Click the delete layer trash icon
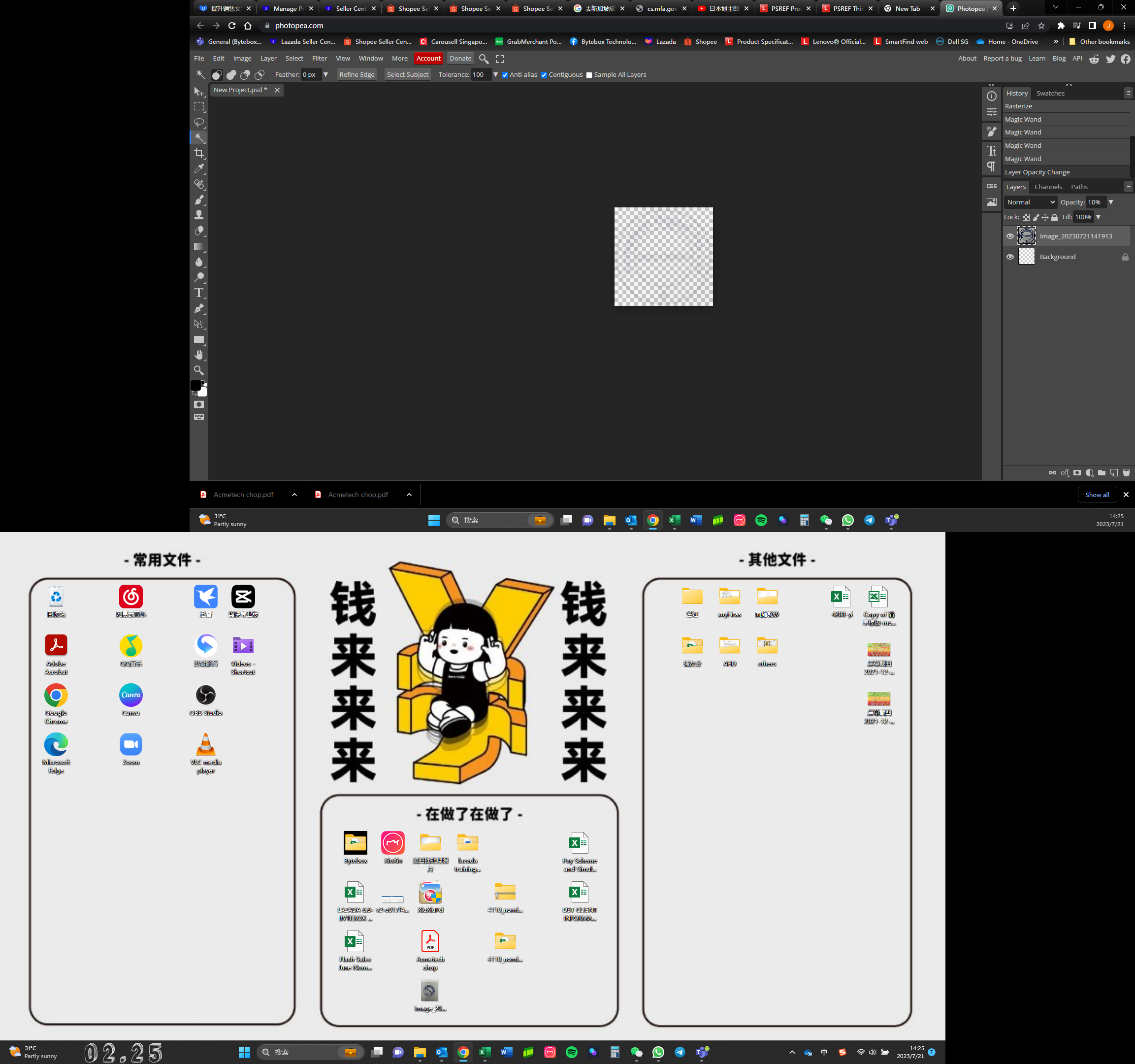Viewport: 1135px width, 1064px height. [x=1126, y=473]
